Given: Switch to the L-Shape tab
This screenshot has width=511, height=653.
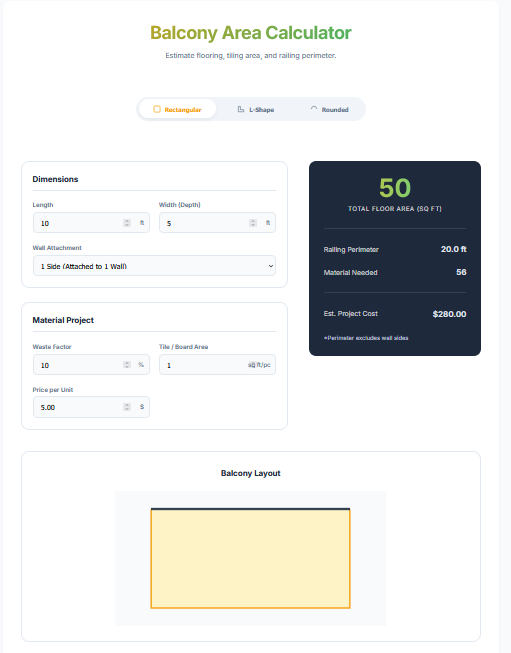Looking at the screenshot, I should click(x=256, y=109).
